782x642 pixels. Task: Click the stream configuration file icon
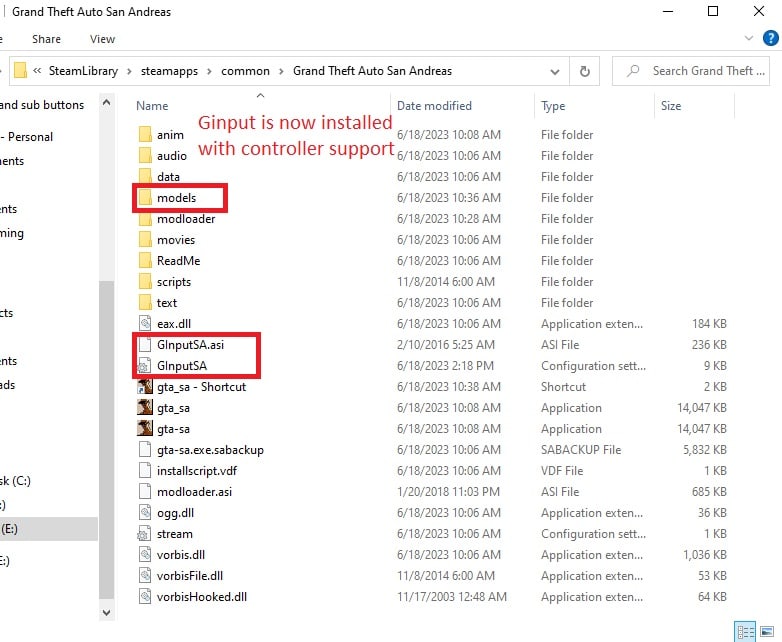coord(145,534)
